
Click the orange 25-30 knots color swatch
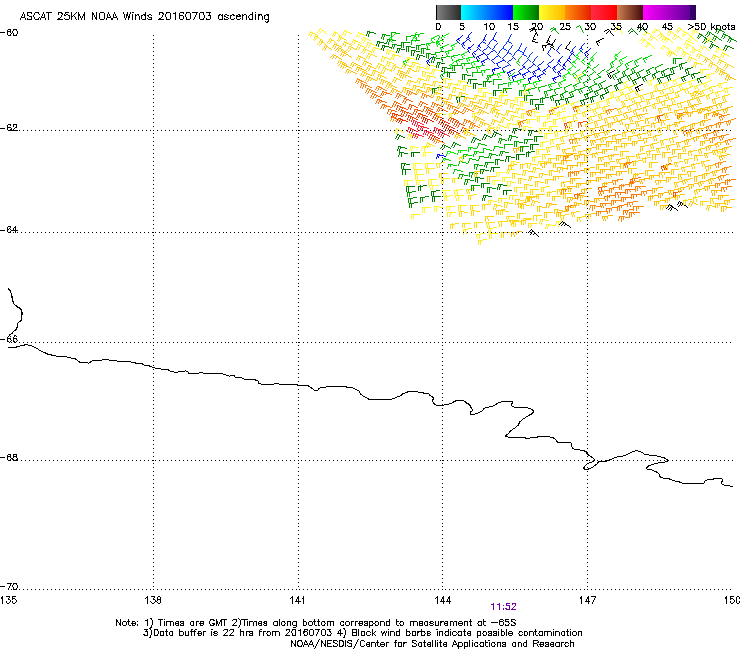pos(578,12)
